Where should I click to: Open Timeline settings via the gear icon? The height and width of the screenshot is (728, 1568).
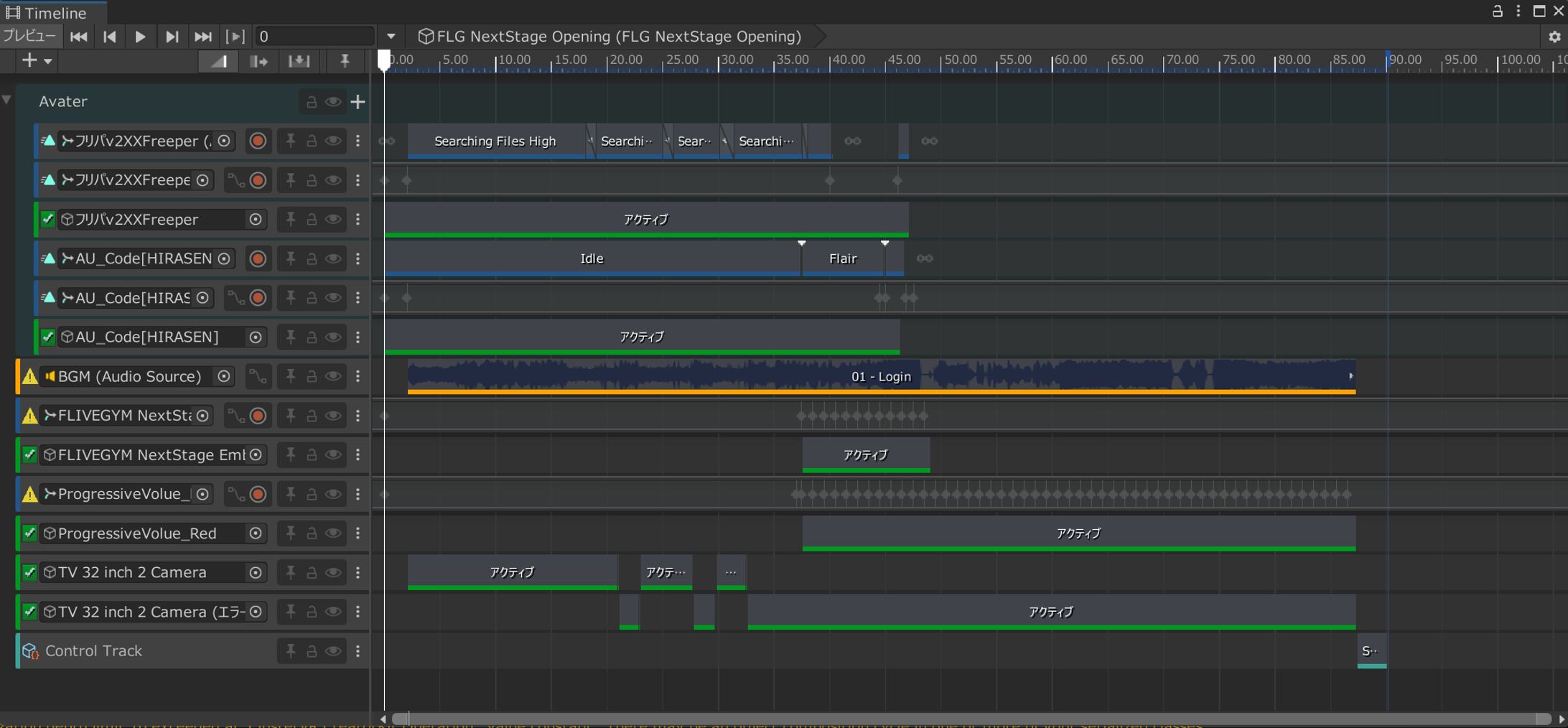point(1554,36)
